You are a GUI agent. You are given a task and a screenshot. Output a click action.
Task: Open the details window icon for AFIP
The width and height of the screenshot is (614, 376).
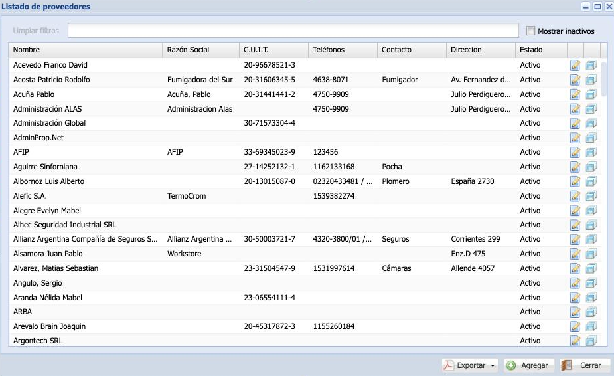[591, 152]
